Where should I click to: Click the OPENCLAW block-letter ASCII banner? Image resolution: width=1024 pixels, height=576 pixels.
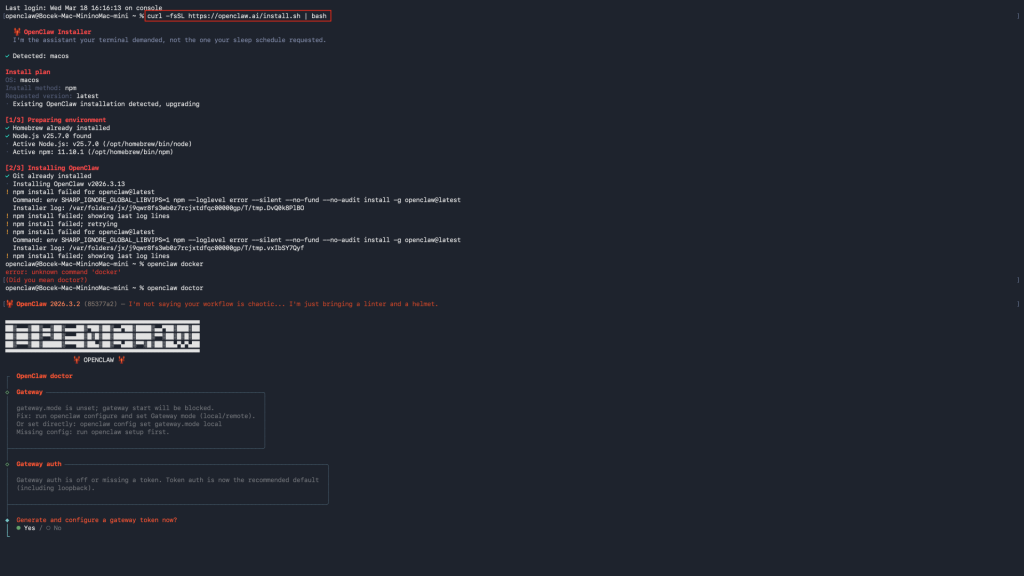(x=103, y=336)
